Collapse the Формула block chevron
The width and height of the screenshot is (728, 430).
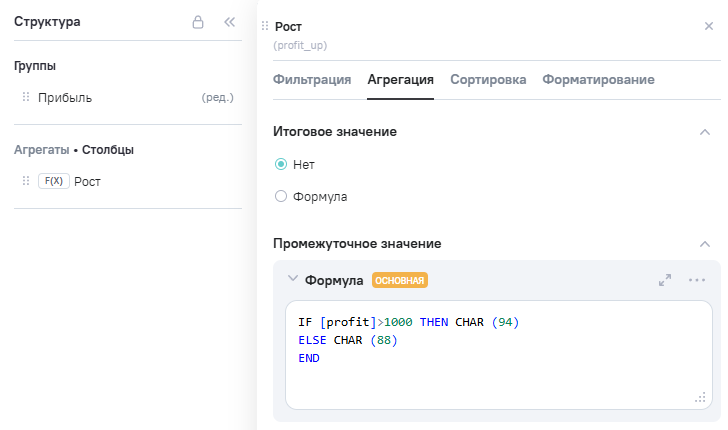(292, 280)
